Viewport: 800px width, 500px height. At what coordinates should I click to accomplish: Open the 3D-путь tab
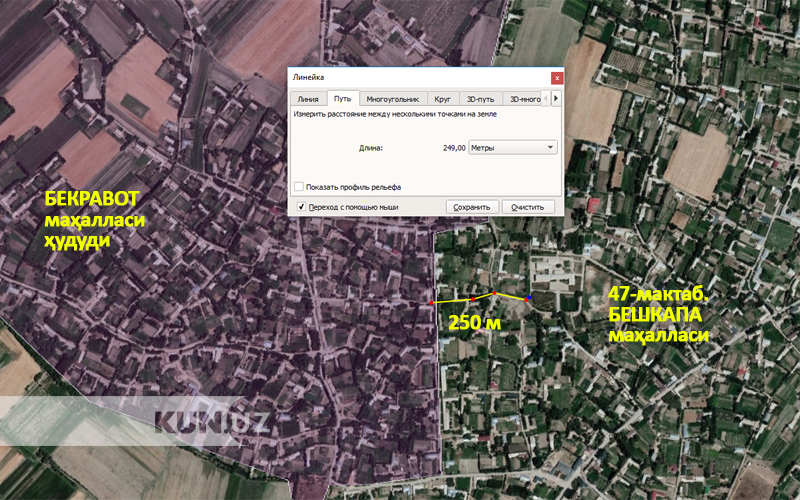[x=480, y=99]
